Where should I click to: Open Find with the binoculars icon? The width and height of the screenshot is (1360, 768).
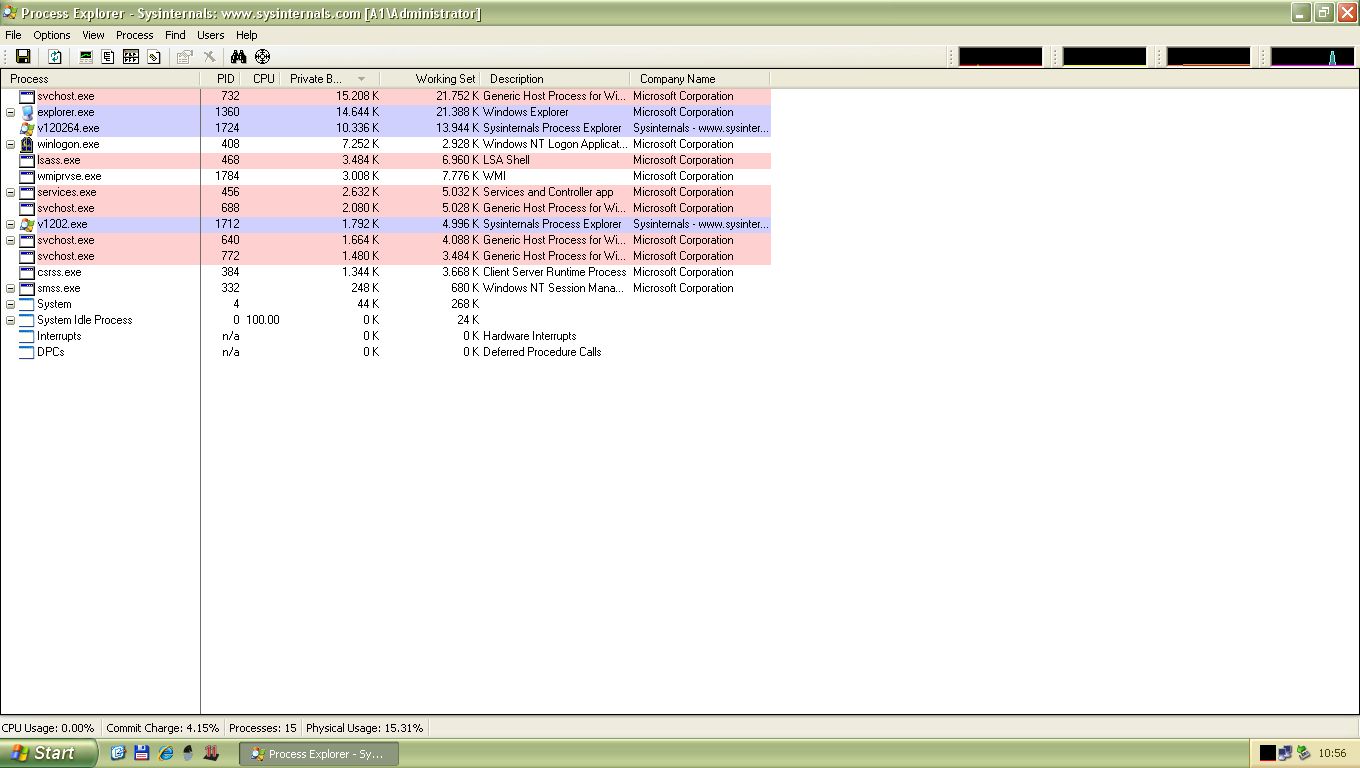[238, 57]
